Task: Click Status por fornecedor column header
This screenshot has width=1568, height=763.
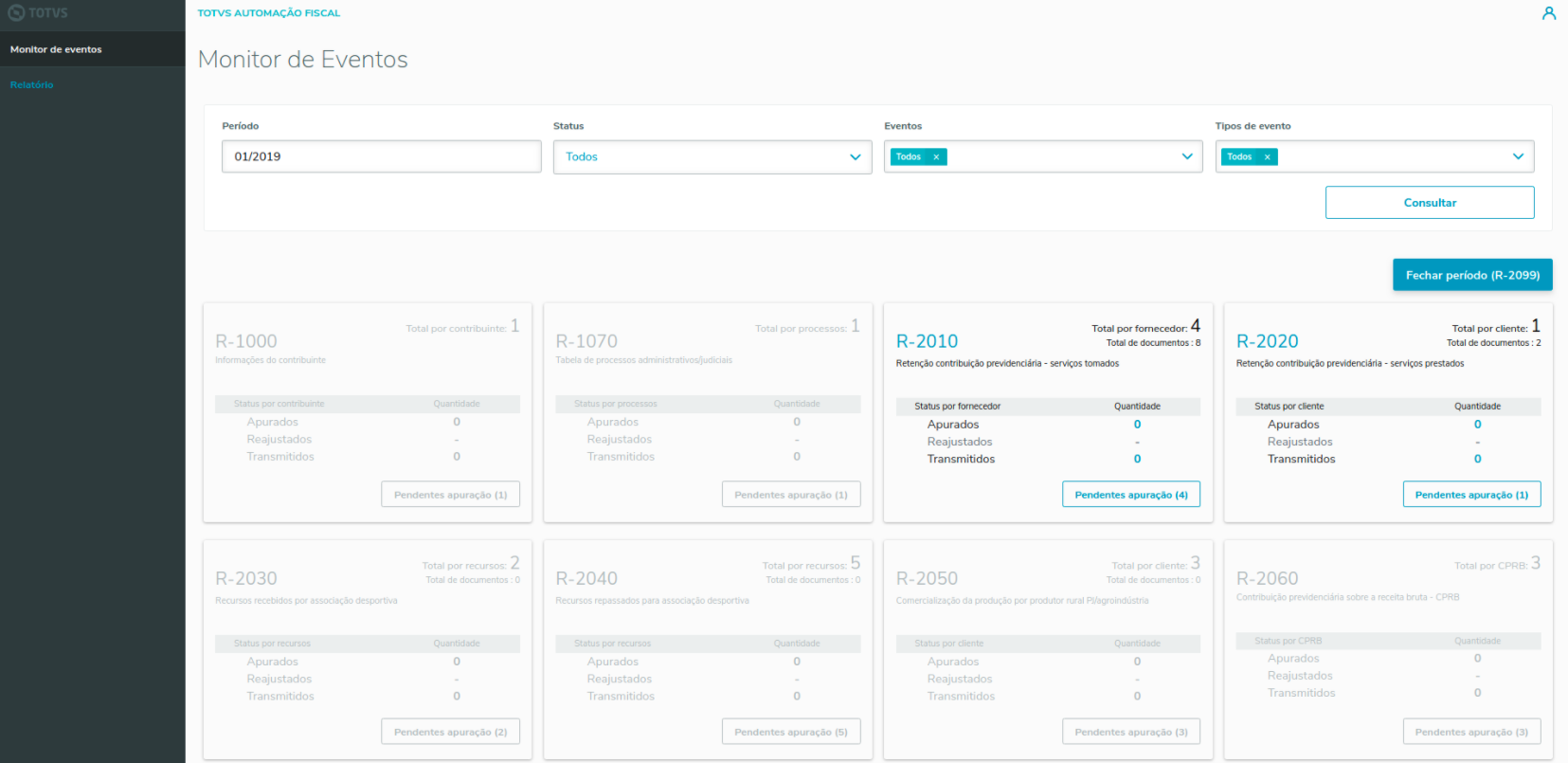Action: 957,407
